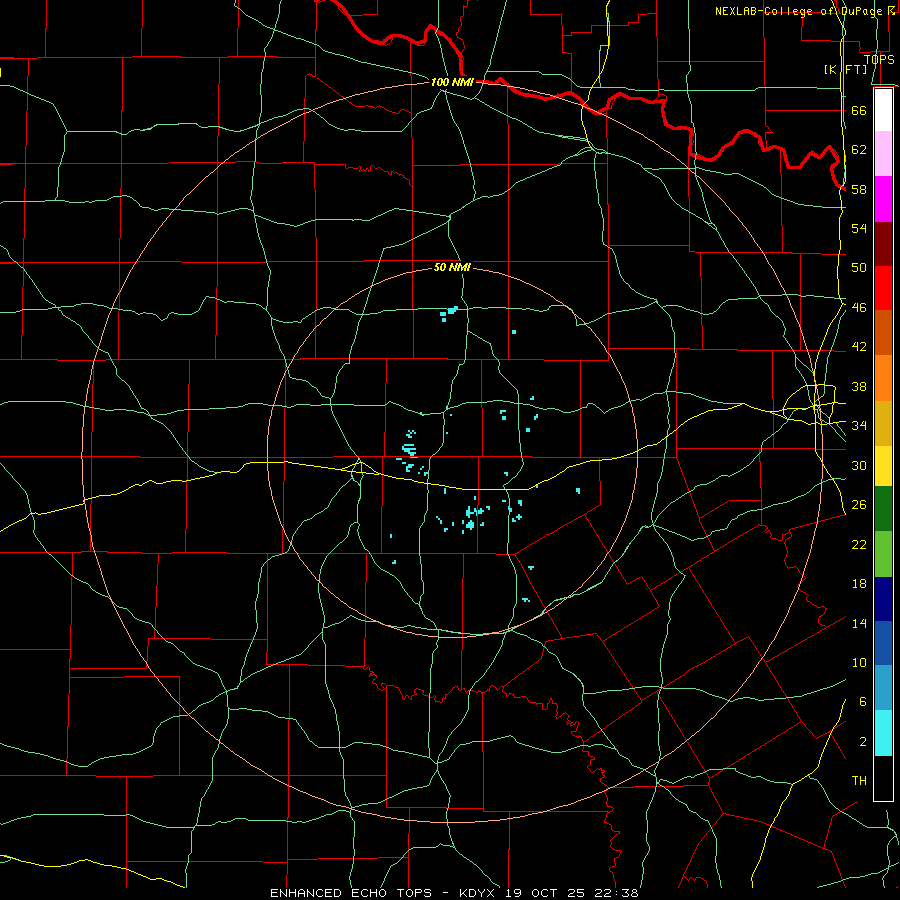Click the '54' legend value
This screenshot has width=900, height=900.
(859, 228)
